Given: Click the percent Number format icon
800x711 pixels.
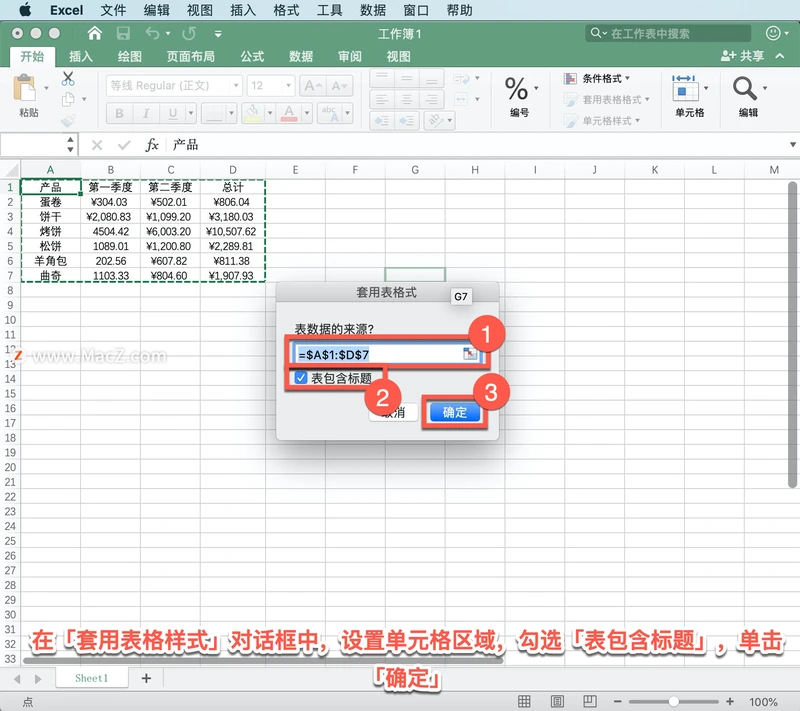Looking at the screenshot, I should point(516,89).
